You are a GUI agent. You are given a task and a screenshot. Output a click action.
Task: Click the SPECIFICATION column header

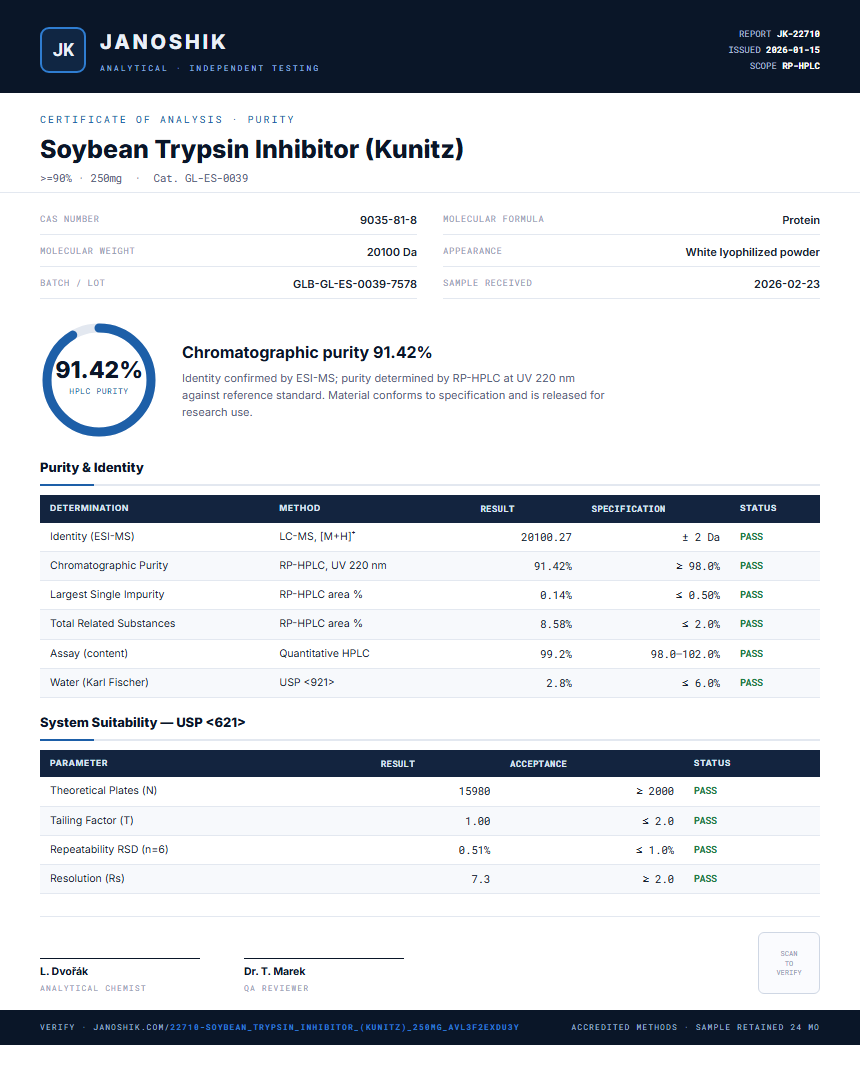pyautogui.click(x=628, y=508)
